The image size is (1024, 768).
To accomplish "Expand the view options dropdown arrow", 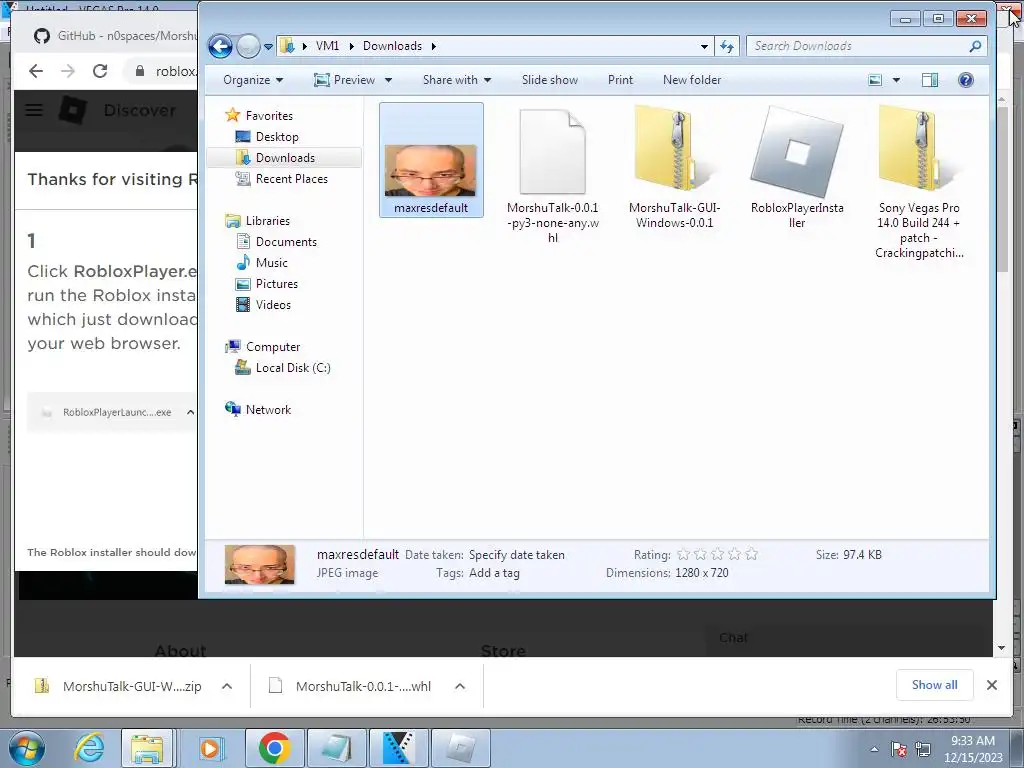I will pyautogui.click(x=896, y=80).
